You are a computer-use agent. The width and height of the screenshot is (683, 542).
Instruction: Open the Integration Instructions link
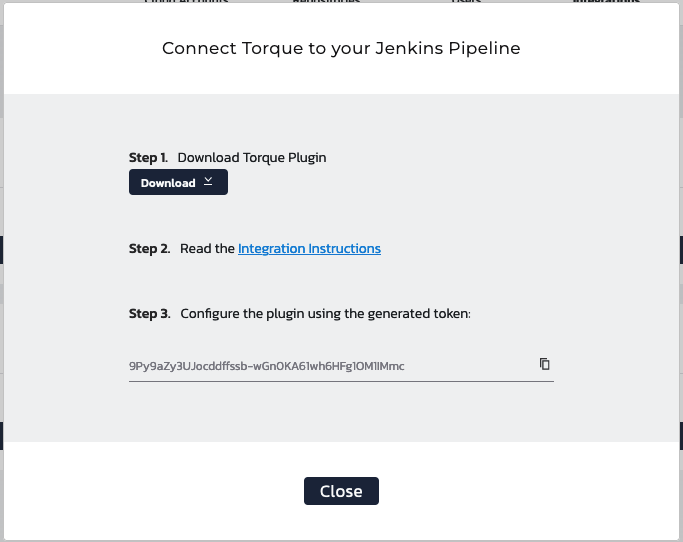pyautogui.click(x=309, y=248)
